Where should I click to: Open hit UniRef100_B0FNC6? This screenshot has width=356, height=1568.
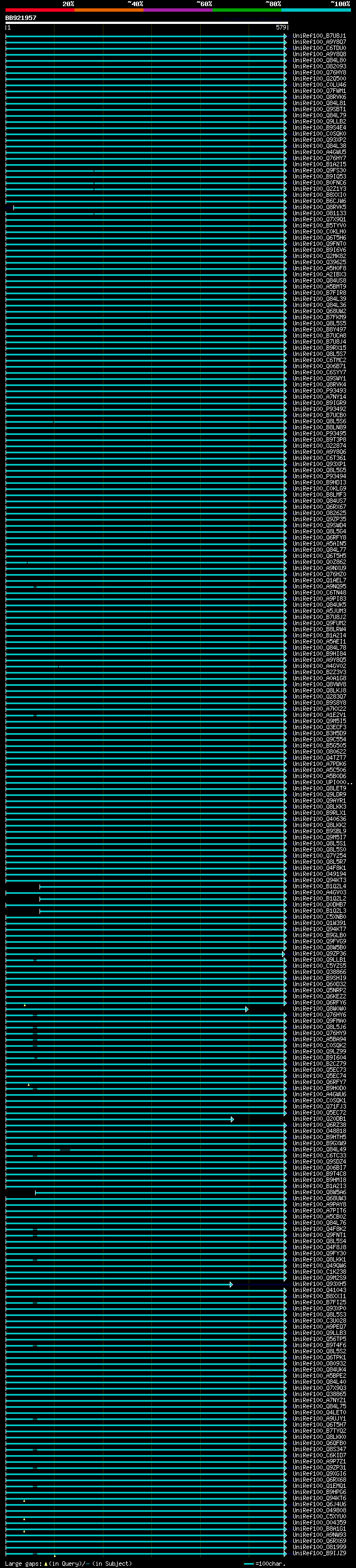pos(319,182)
